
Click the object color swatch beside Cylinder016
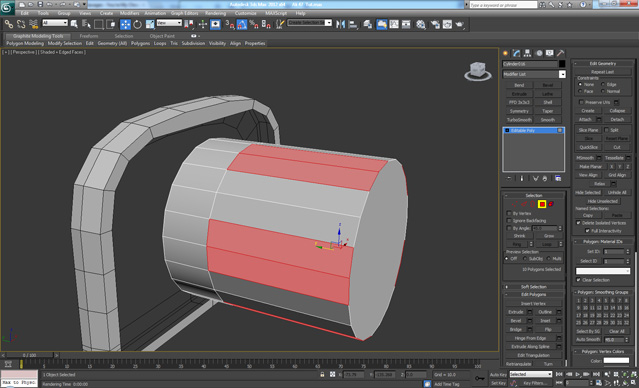tap(562, 64)
